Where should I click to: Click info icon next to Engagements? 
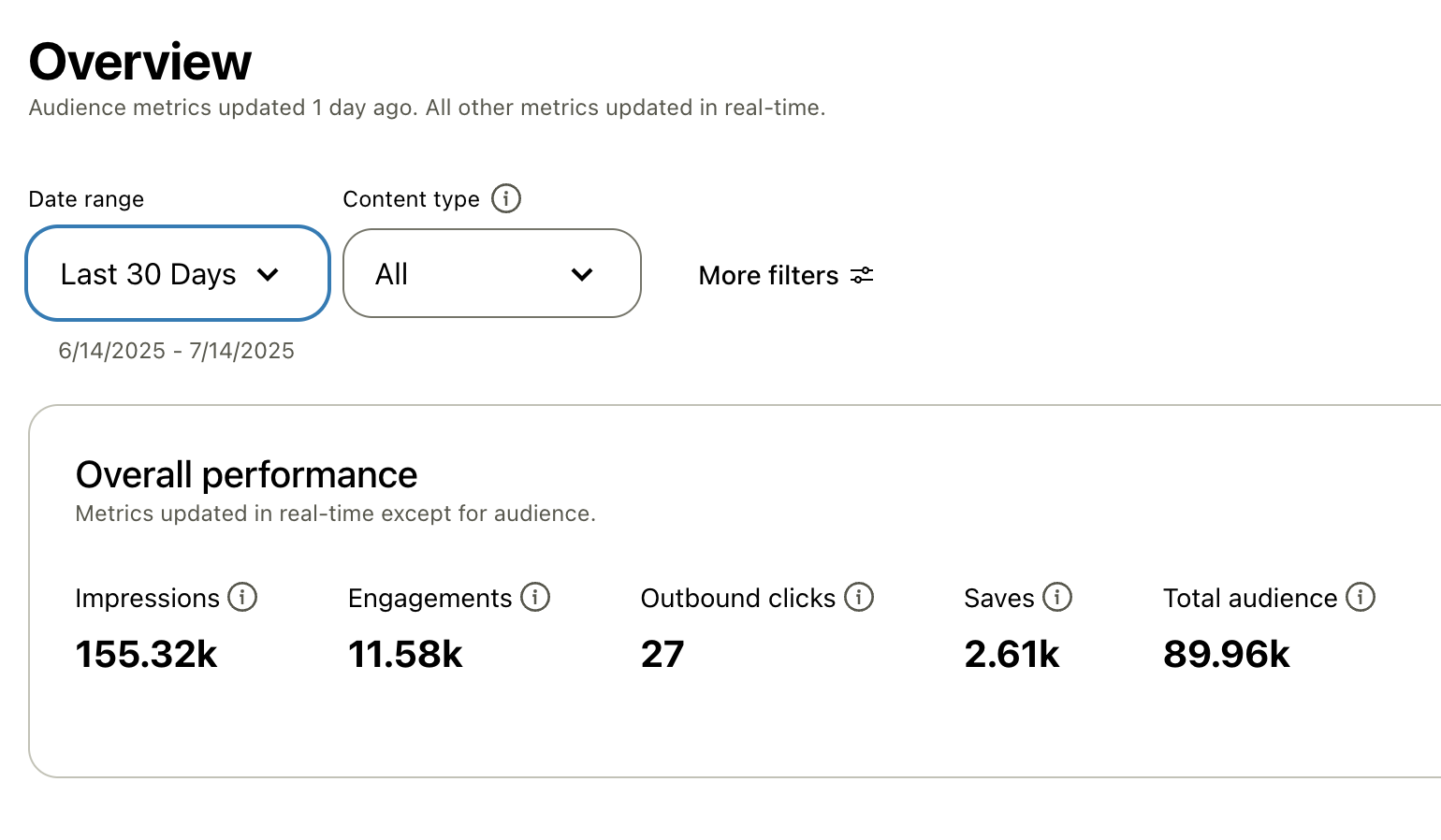pos(535,597)
